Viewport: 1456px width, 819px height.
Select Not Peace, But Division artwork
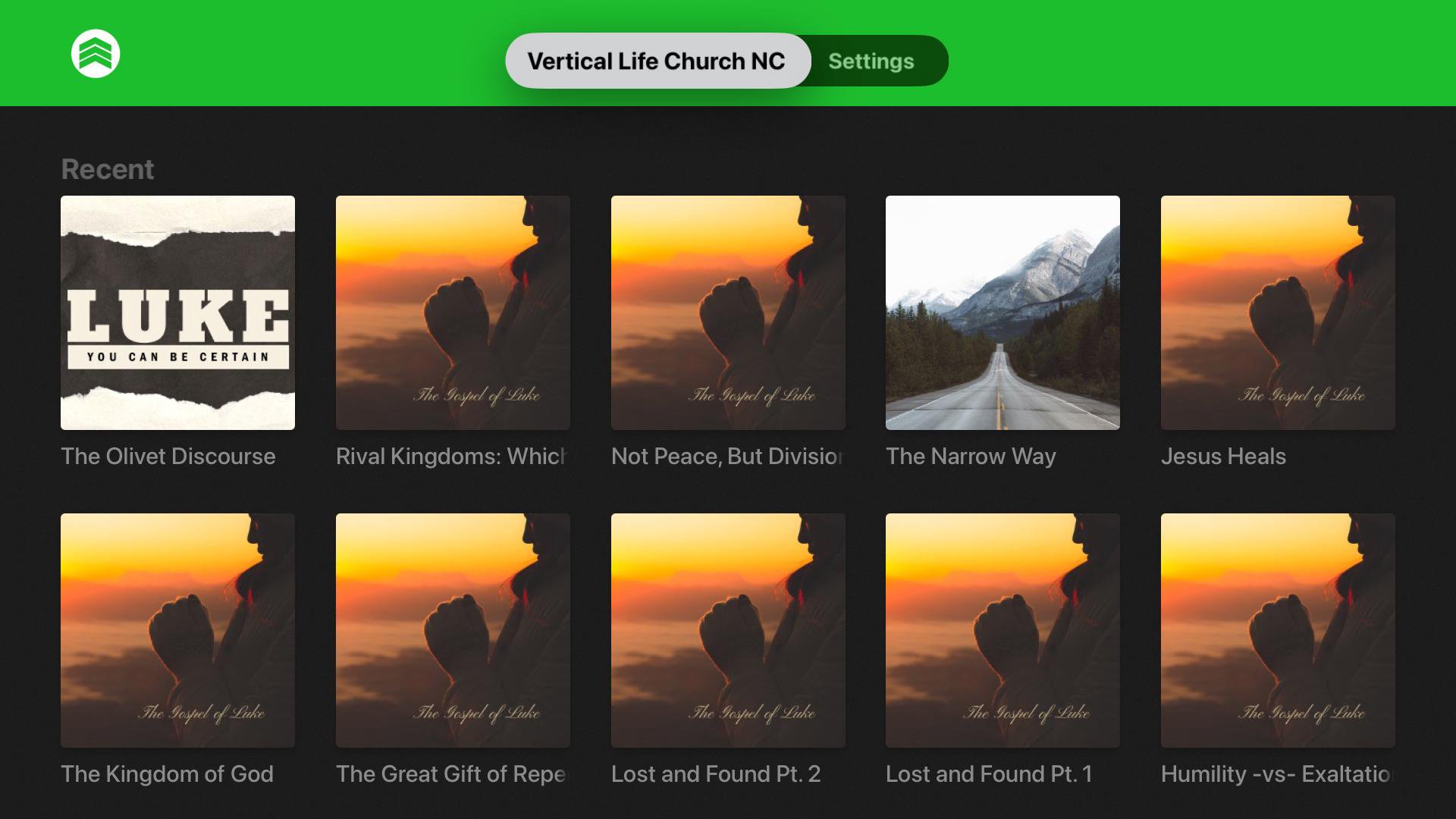tap(728, 312)
